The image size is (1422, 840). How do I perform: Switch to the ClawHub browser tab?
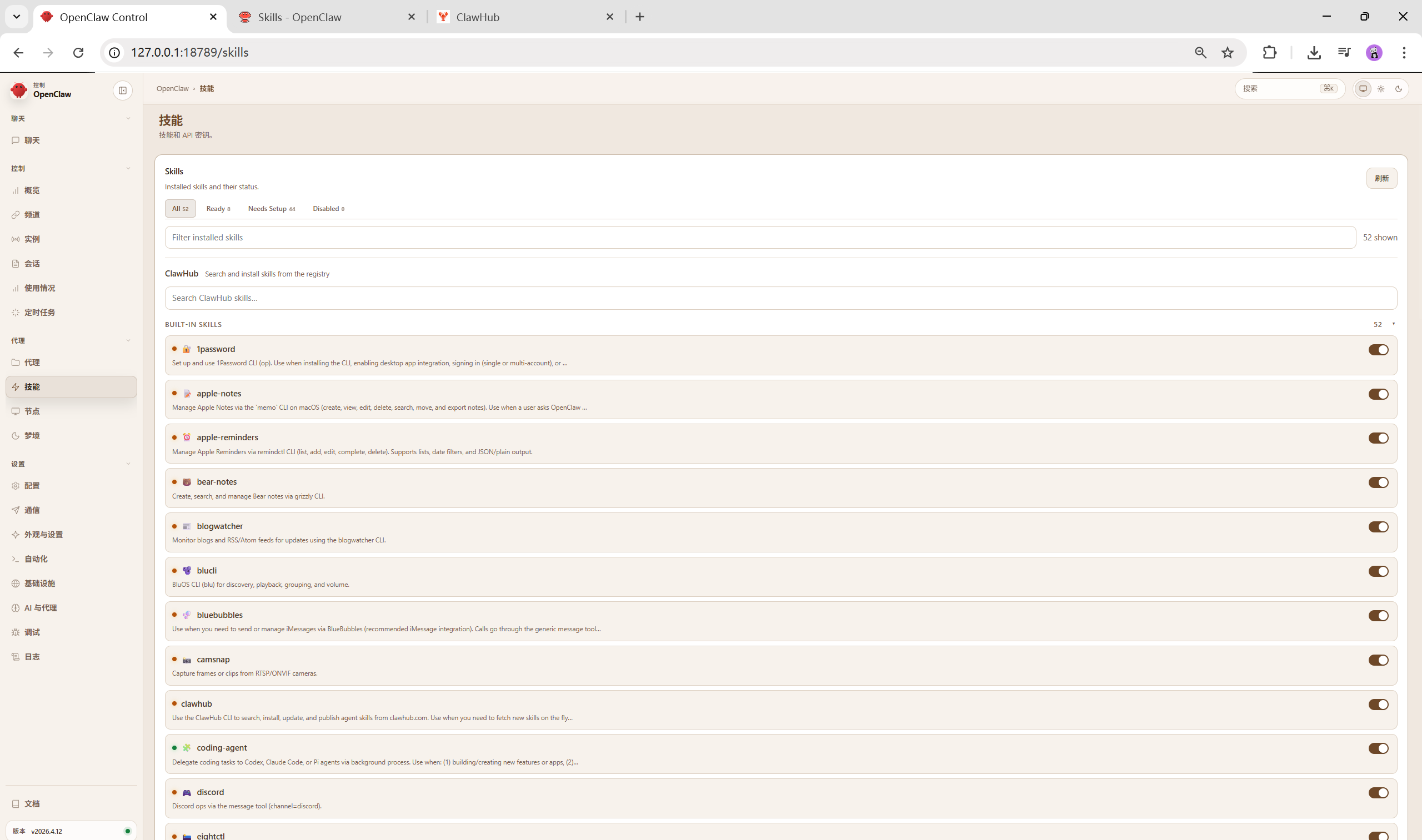(477, 17)
